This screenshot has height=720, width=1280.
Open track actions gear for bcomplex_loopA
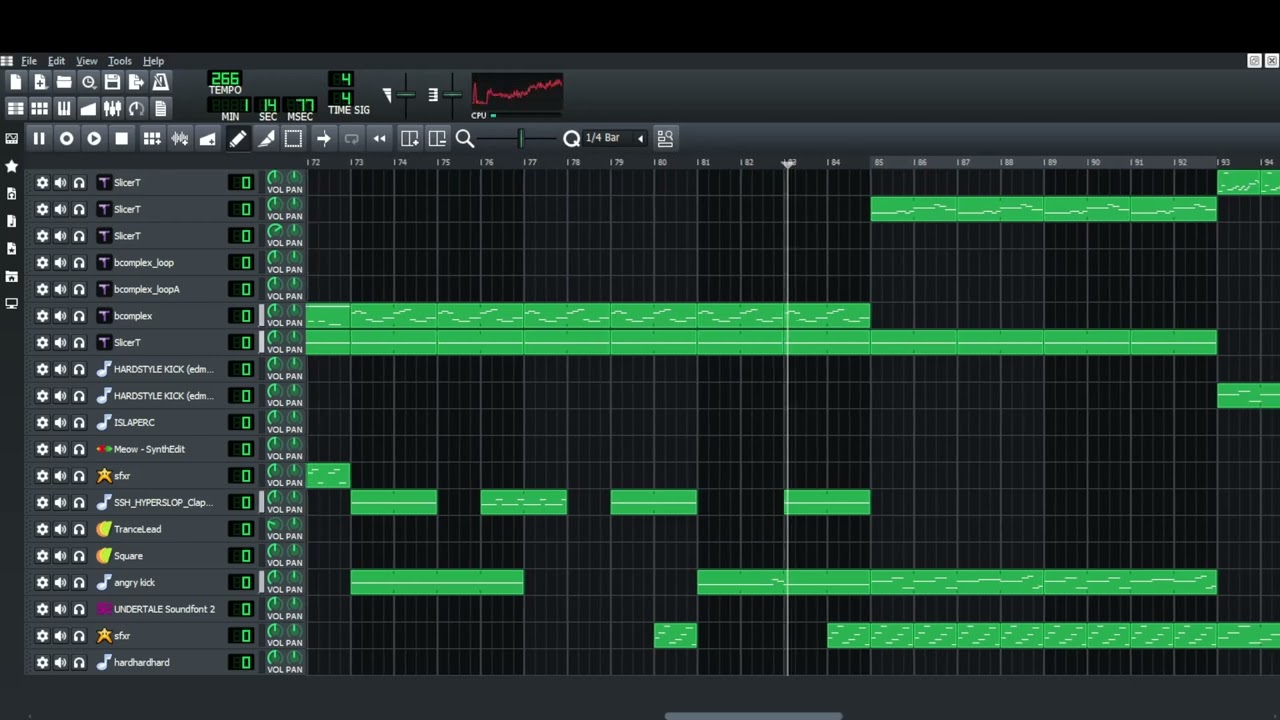(42, 289)
